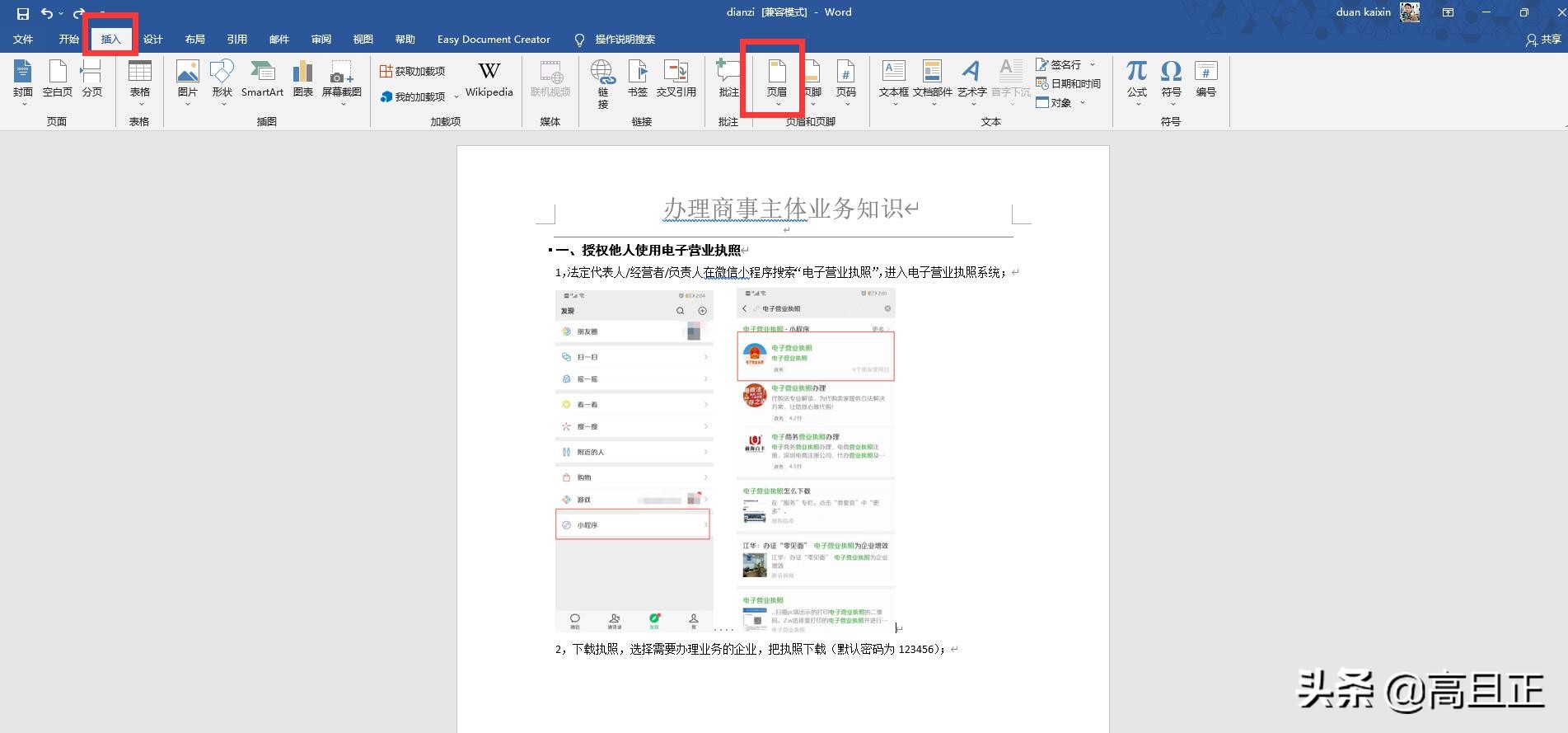Open the 文件 file menu tab
1568x733 pixels.
(23, 40)
